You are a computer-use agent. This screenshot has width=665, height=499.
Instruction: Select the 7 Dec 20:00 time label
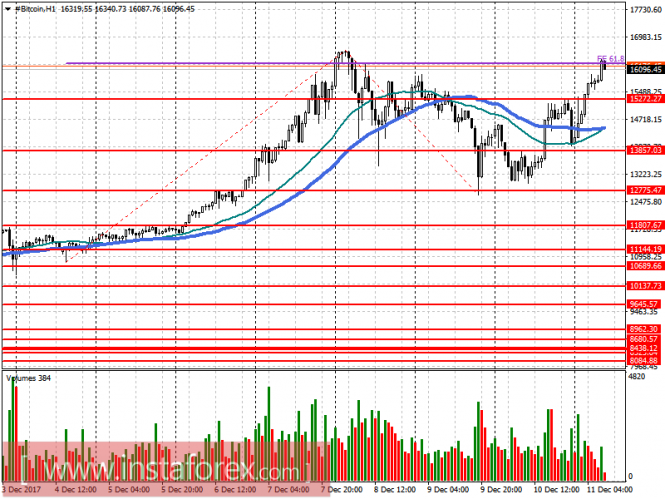point(343,491)
